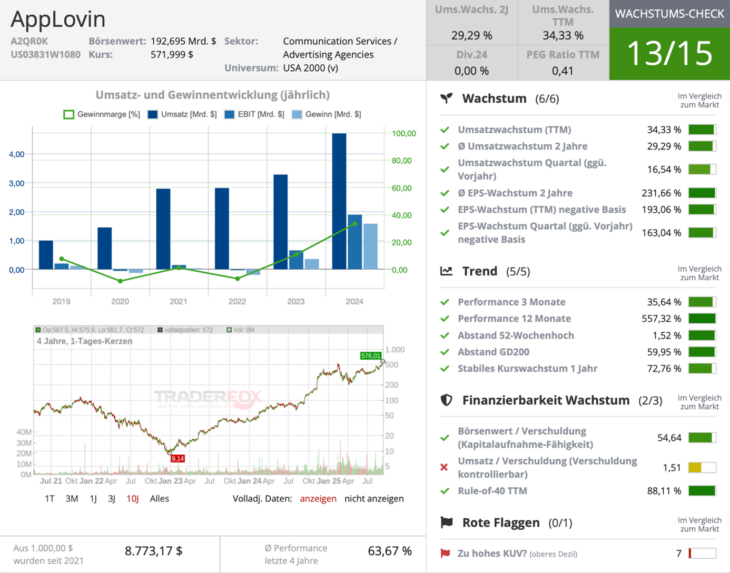This screenshot has height=573, width=730.
Task: Click the Umsatz / Verschuldung yellow comparison bar
Action: [x=702, y=467]
